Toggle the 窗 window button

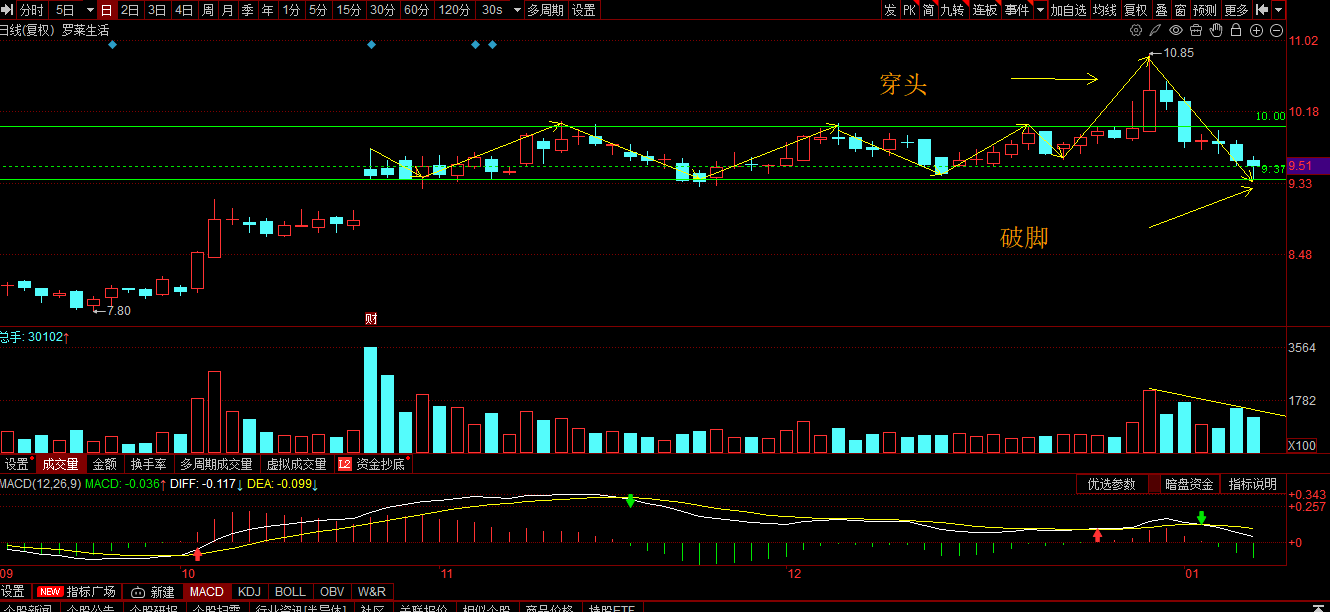[1180, 10]
